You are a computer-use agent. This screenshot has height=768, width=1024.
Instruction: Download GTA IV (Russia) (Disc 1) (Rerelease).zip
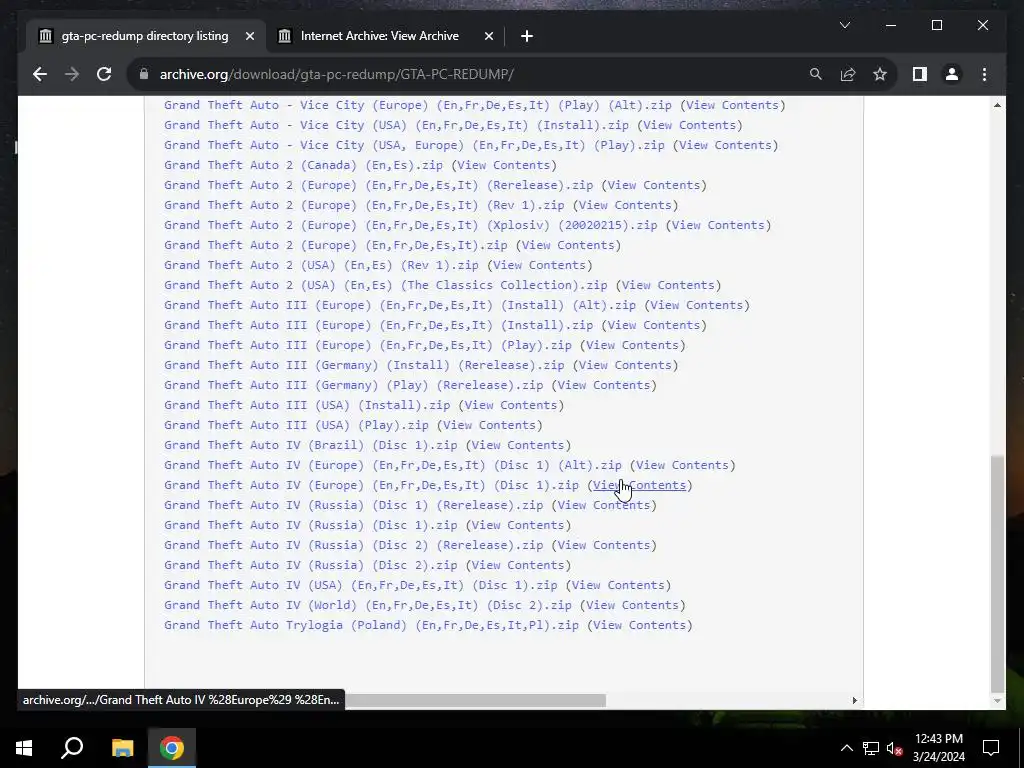pos(353,505)
